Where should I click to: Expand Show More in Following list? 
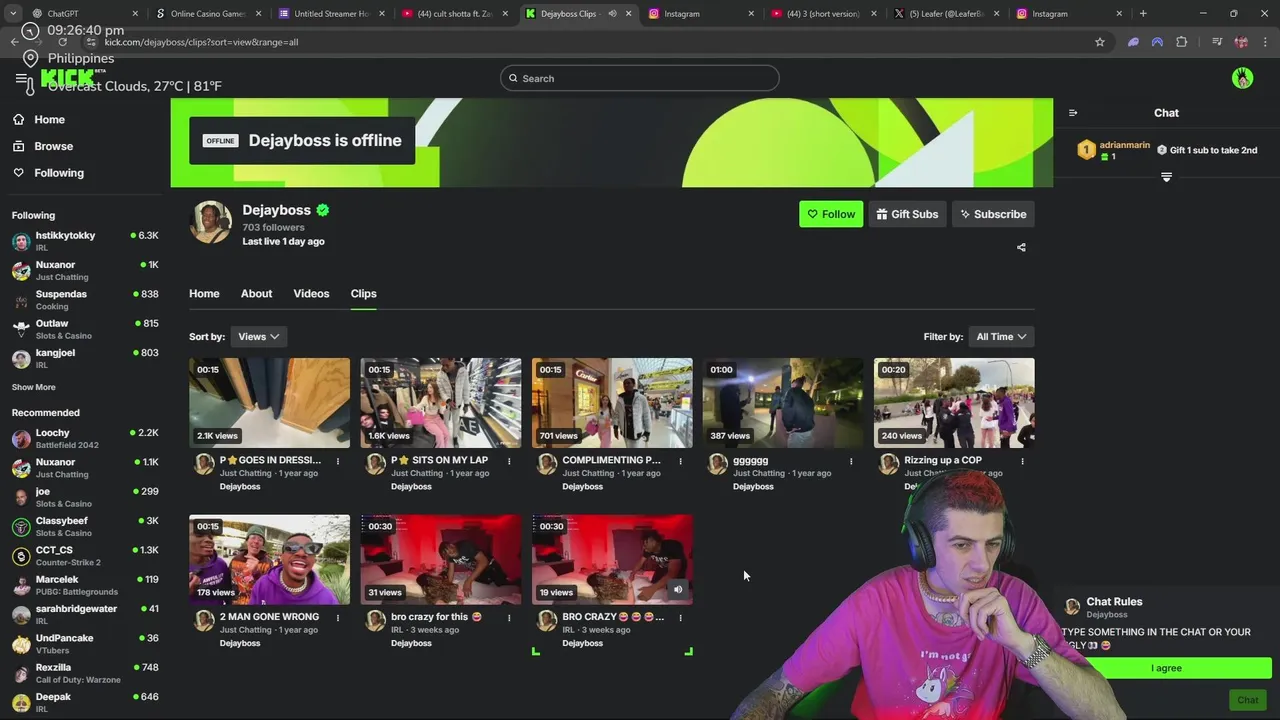[x=34, y=387]
